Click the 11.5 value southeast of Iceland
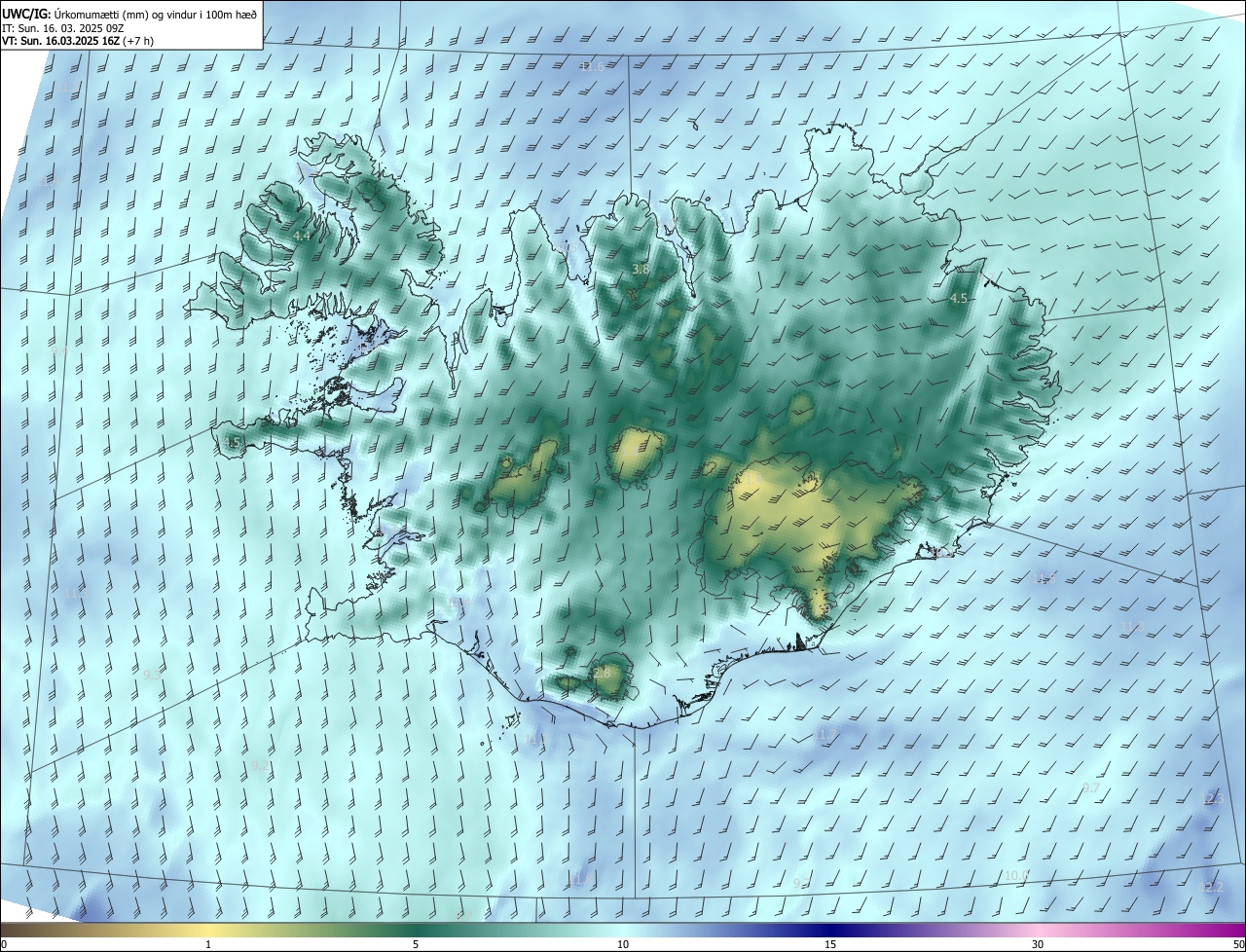 (x=1044, y=579)
